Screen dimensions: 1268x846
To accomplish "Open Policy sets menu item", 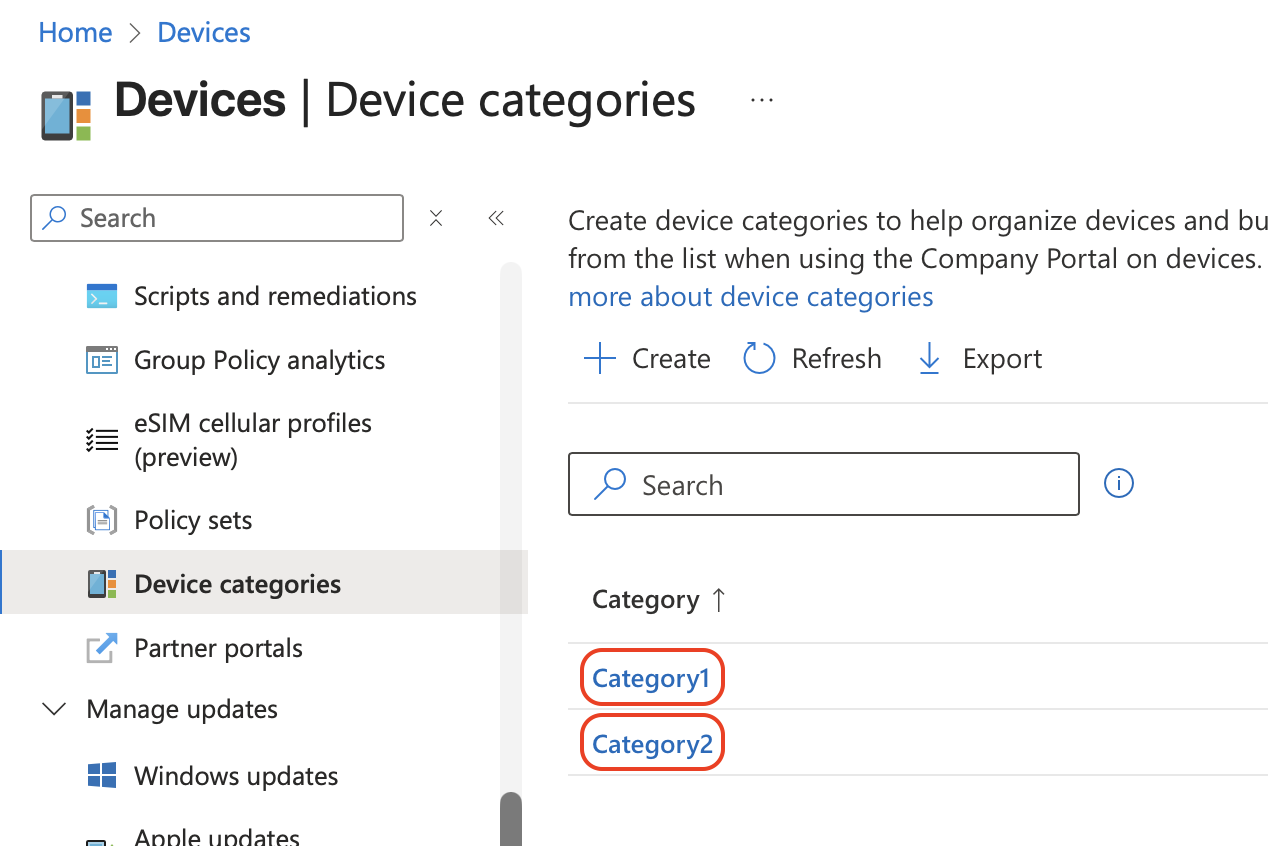I will (x=193, y=521).
